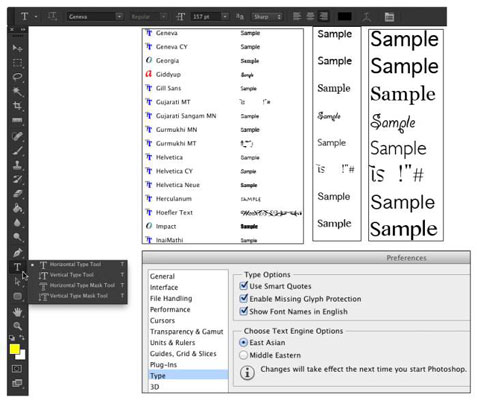Select the Zoom magnifier tool
The width and height of the screenshot is (477, 400).
click(x=17, y=326)
